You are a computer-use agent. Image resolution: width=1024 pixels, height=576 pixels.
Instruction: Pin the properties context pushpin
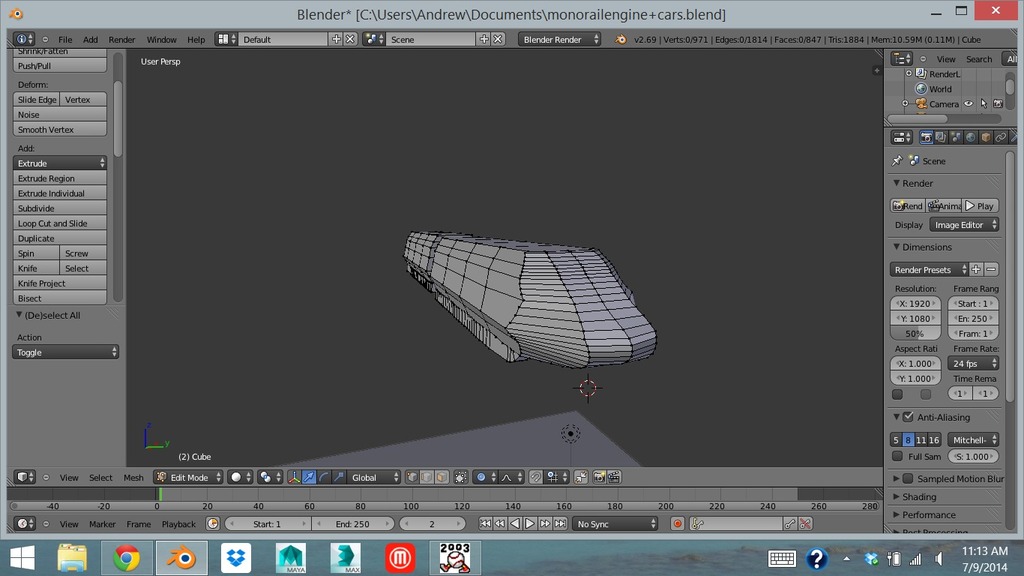coord(897,161)
